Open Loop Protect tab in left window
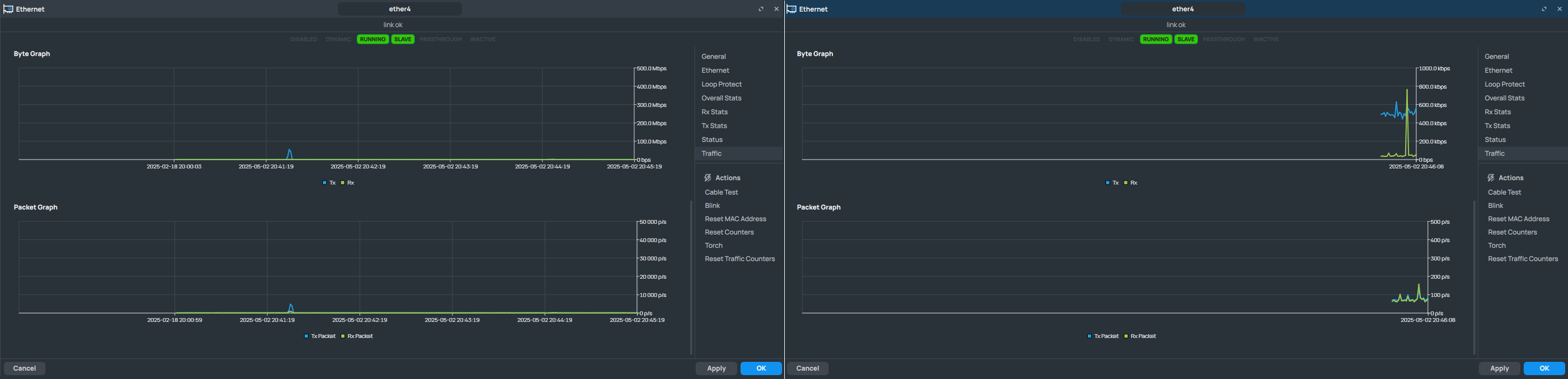The width and height of the screenshot is (1568, 379). 738,85
